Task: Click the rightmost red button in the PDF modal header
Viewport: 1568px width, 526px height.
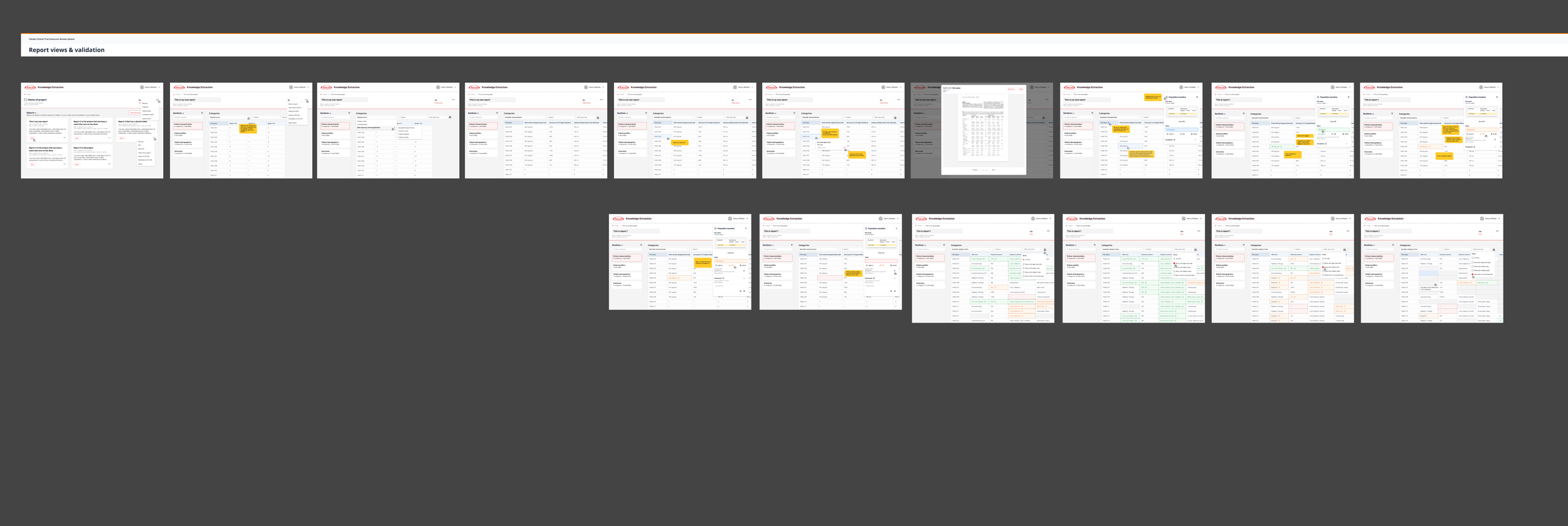Action: coord(1021,89)
